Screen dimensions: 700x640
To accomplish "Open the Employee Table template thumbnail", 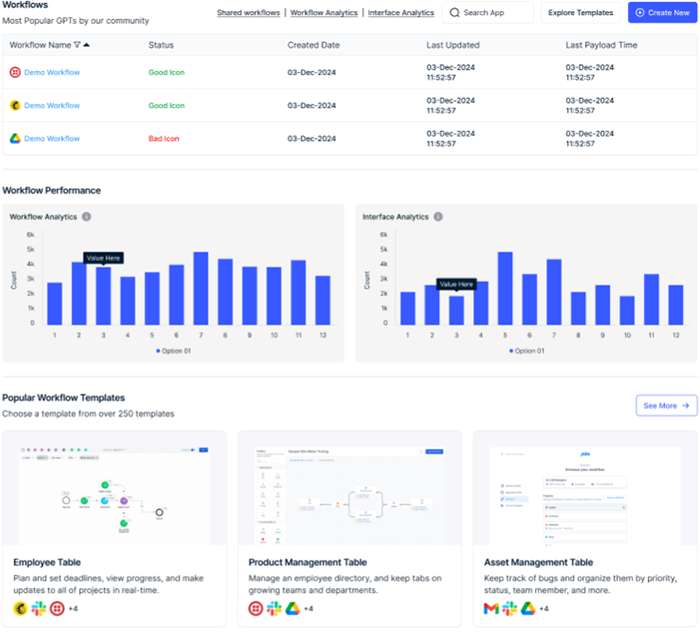I will point(114,486).
